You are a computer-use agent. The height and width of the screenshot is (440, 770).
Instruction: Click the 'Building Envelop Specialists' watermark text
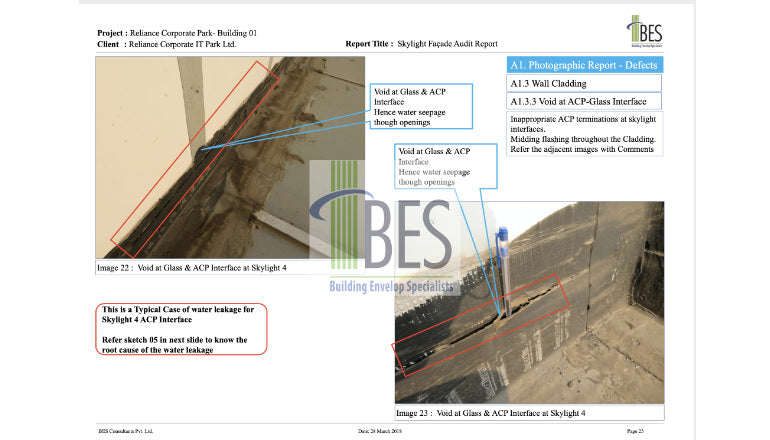click(392, 288)
